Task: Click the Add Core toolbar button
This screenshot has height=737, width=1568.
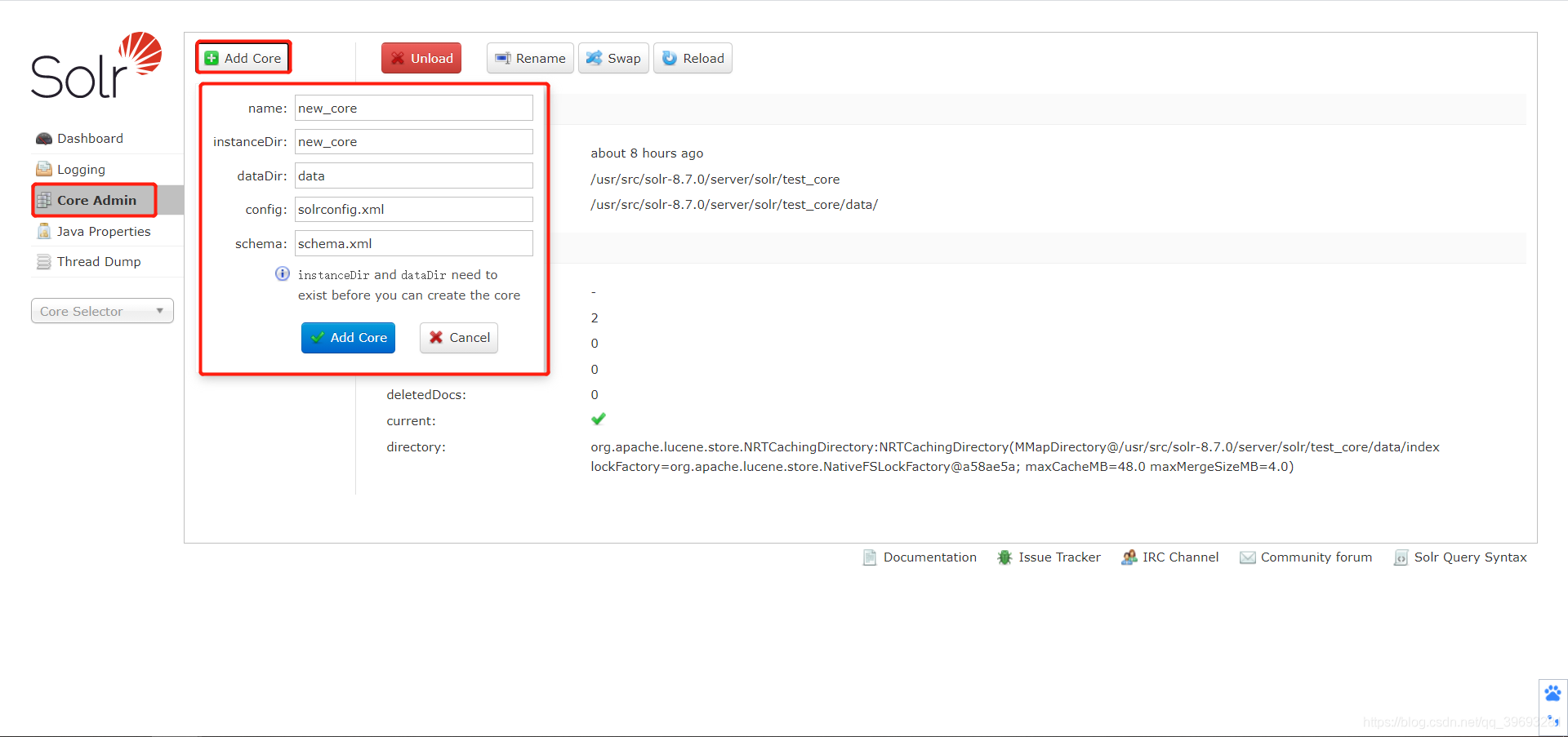Action: [243, 58]
